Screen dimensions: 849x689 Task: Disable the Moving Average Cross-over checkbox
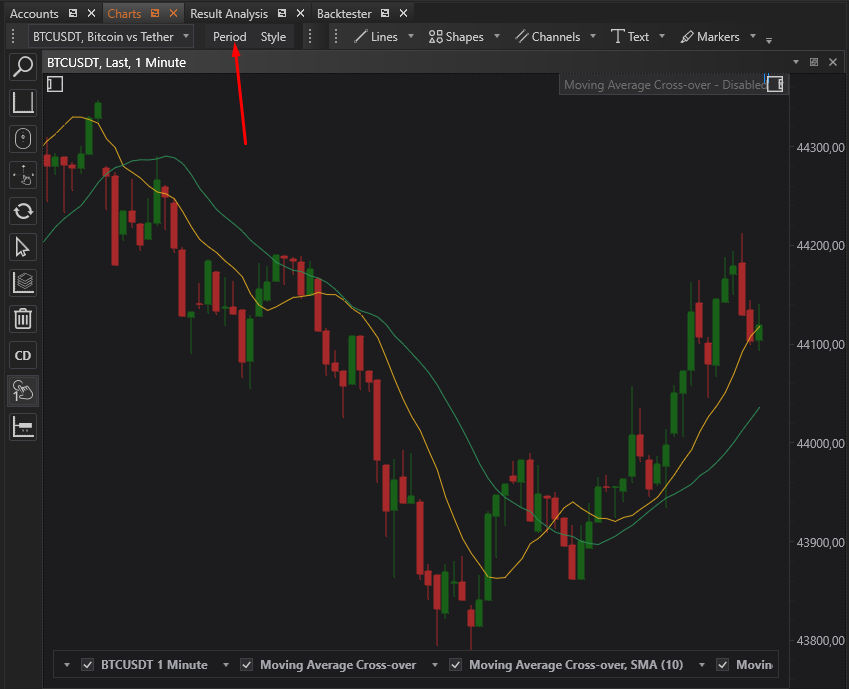246,664
